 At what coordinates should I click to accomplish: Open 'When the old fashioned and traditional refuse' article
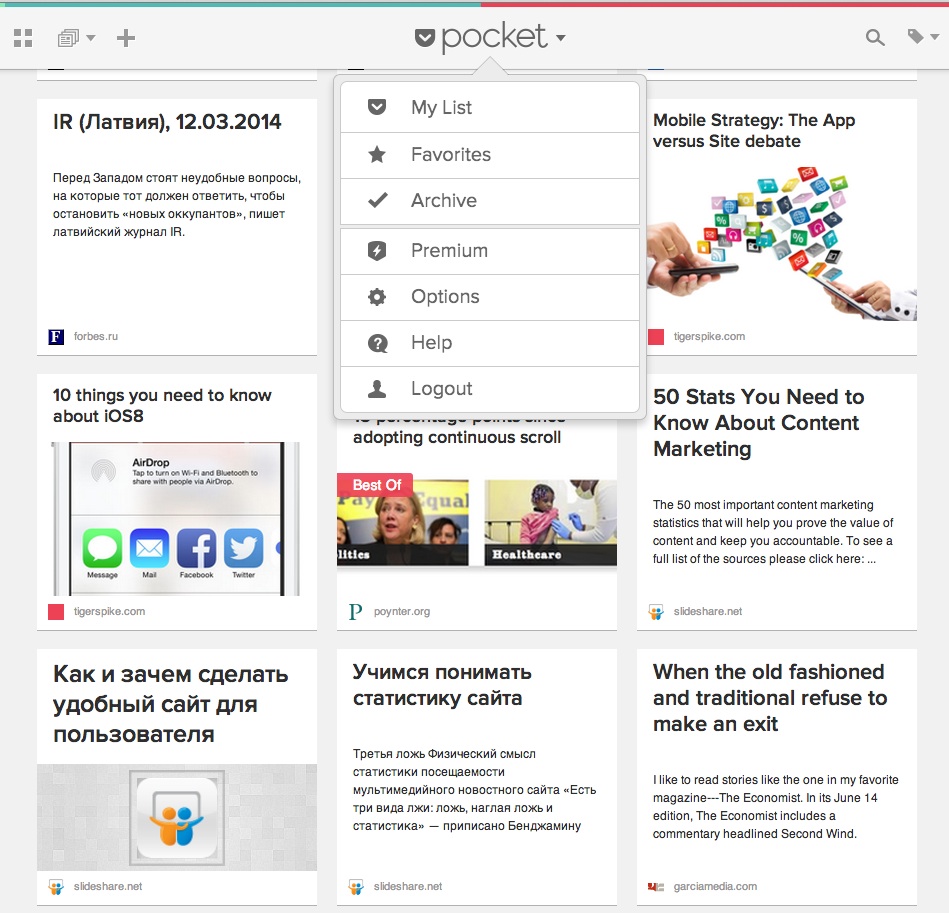[770, 698]
